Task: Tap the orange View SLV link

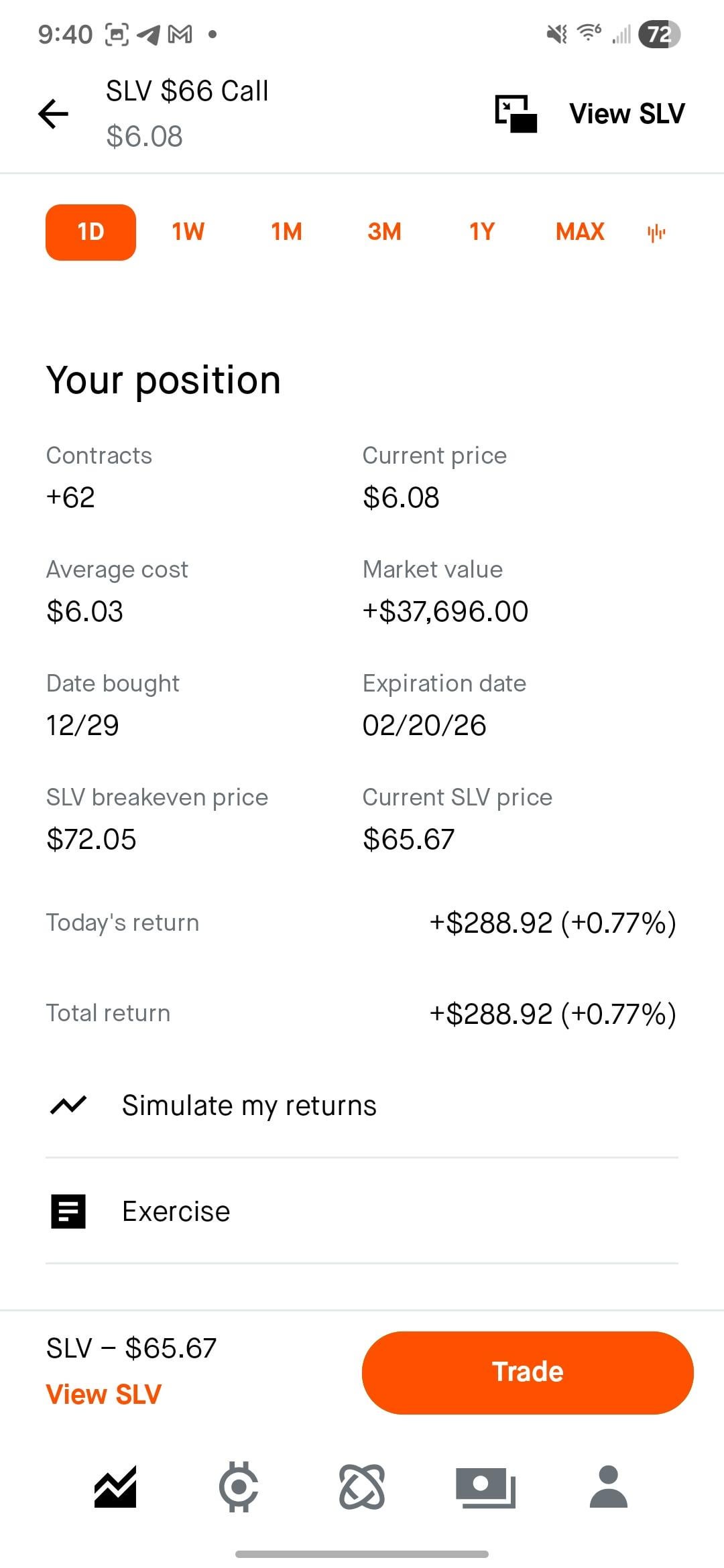Action: tap(104, 1394)
